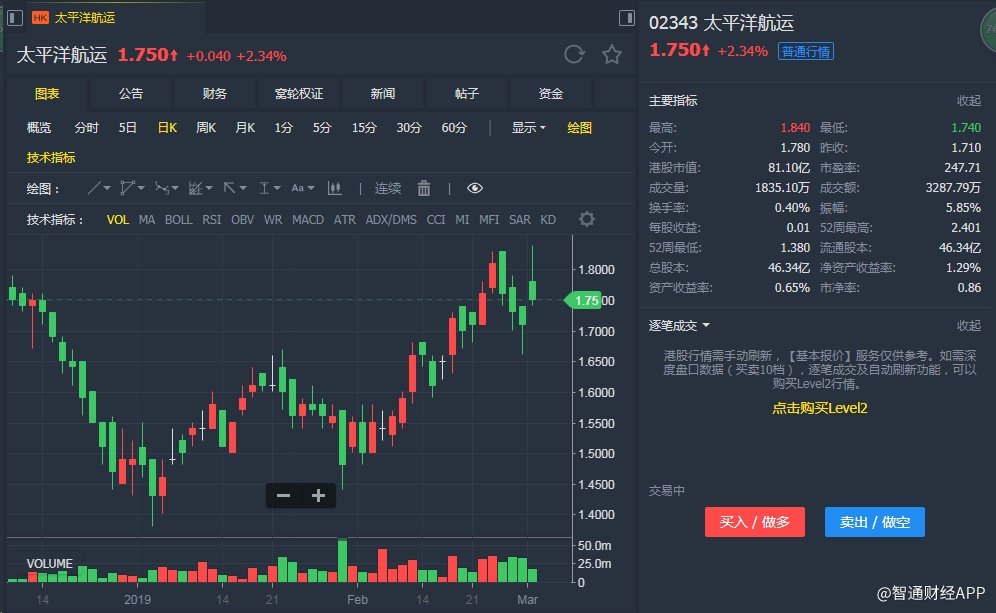Switch to the 新闻 tab

382,93
